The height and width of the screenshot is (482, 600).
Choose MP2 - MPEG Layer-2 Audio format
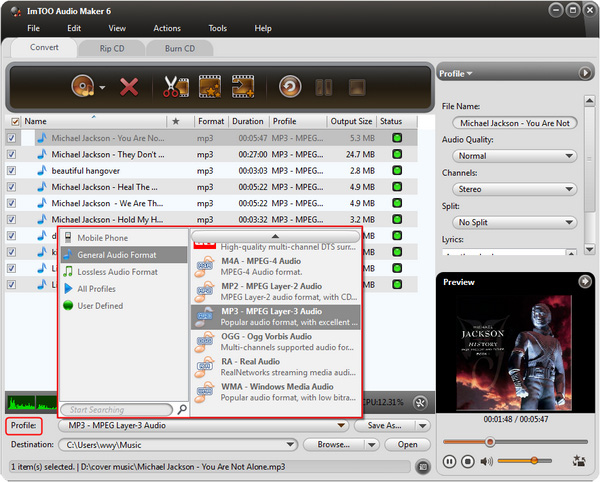click(x=276, y=291)
